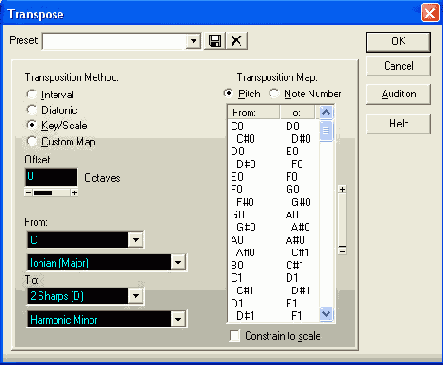The width and height of the screenshot is (443, 365).
Task: Click the map list scroll up arrow
Action: [326, 112]
